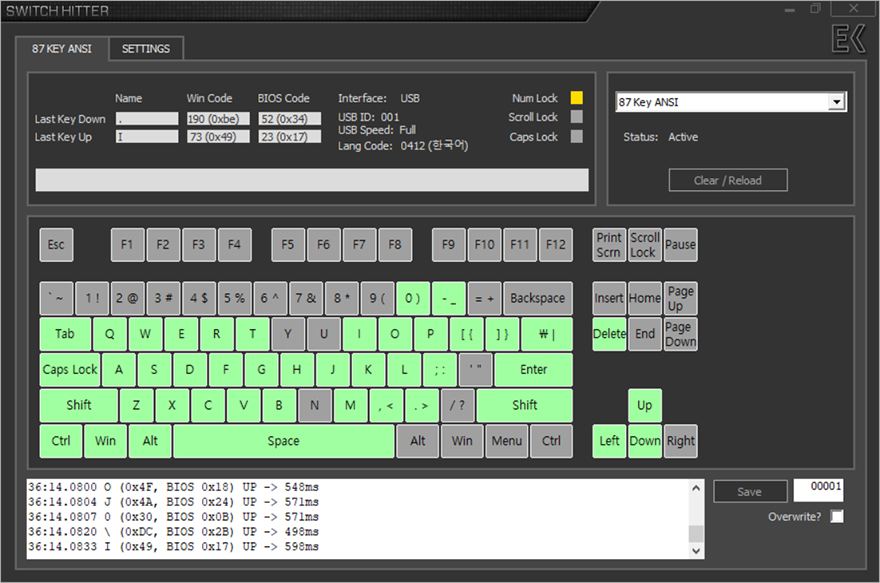This screenshot has width=880, height=583.
Task: Click the gray Y key tile
Action: tap(288, 334)
